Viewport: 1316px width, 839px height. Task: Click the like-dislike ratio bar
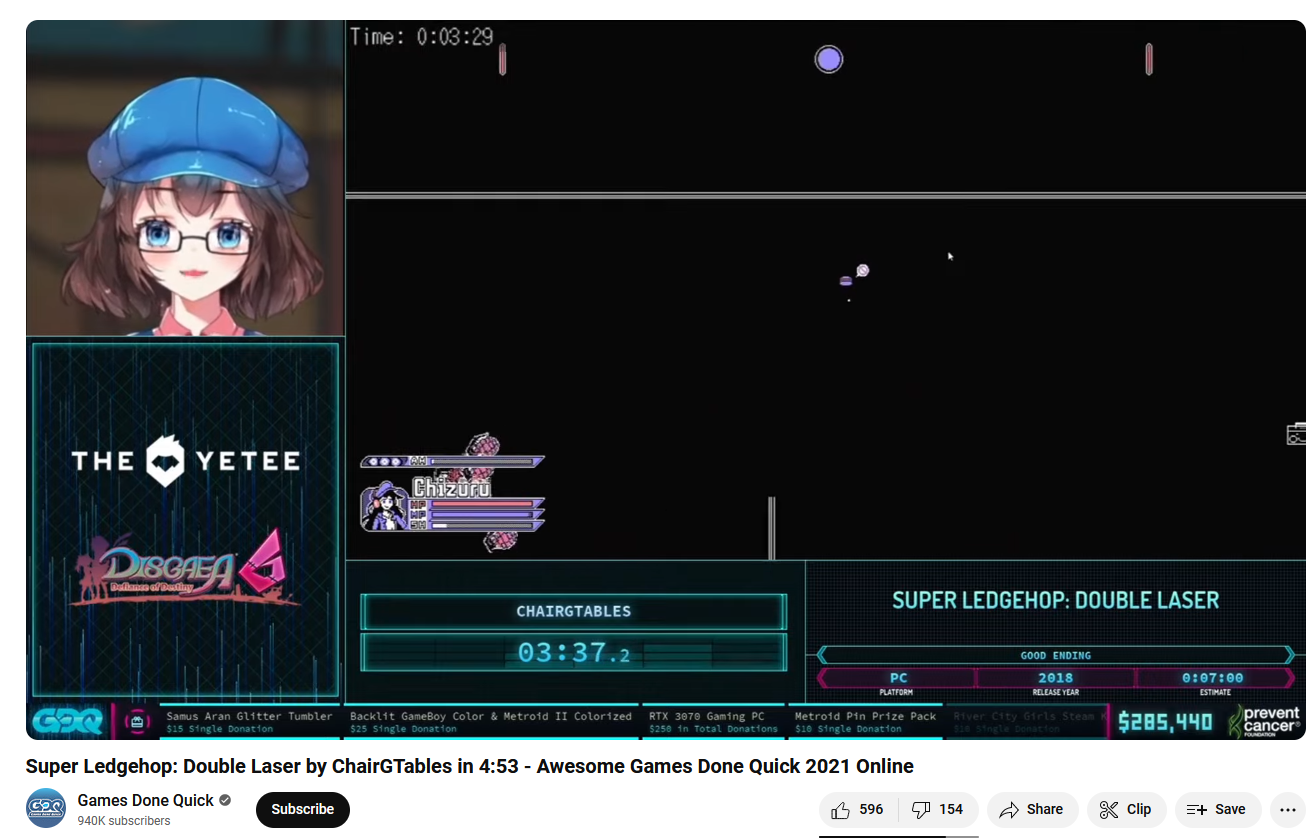[898, 836]
